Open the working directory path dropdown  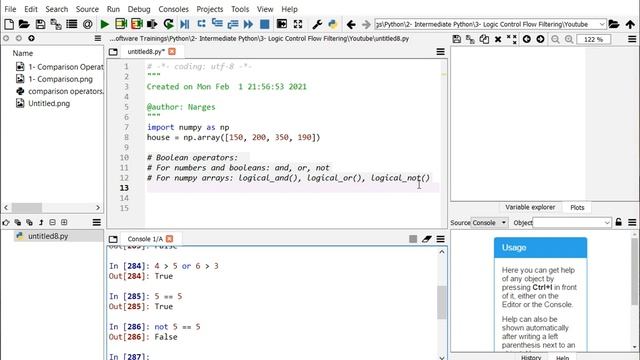click(602, 24)
